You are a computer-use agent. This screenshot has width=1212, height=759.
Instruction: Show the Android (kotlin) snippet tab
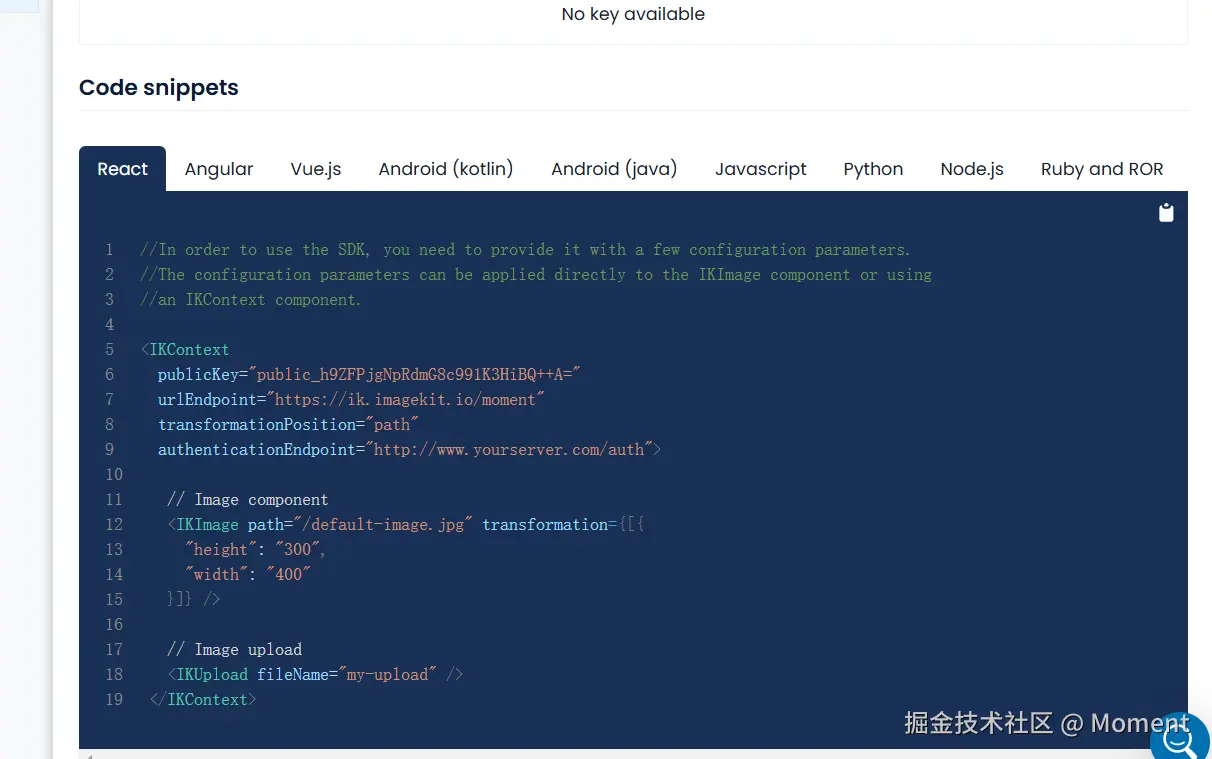pos(446,169)
